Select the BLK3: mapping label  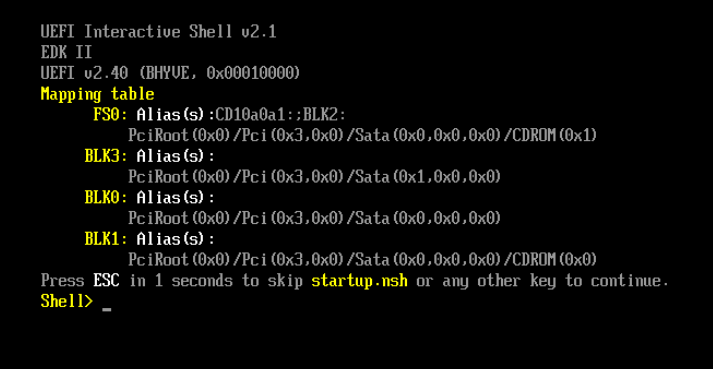107,156
